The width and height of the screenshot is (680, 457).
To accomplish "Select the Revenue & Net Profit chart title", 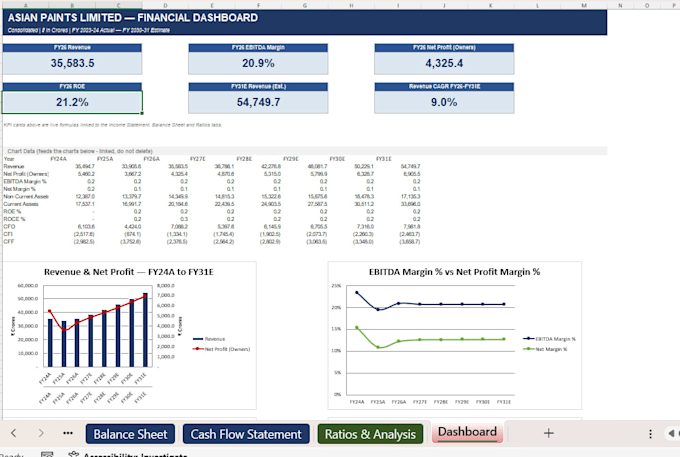I will (129, 272).
